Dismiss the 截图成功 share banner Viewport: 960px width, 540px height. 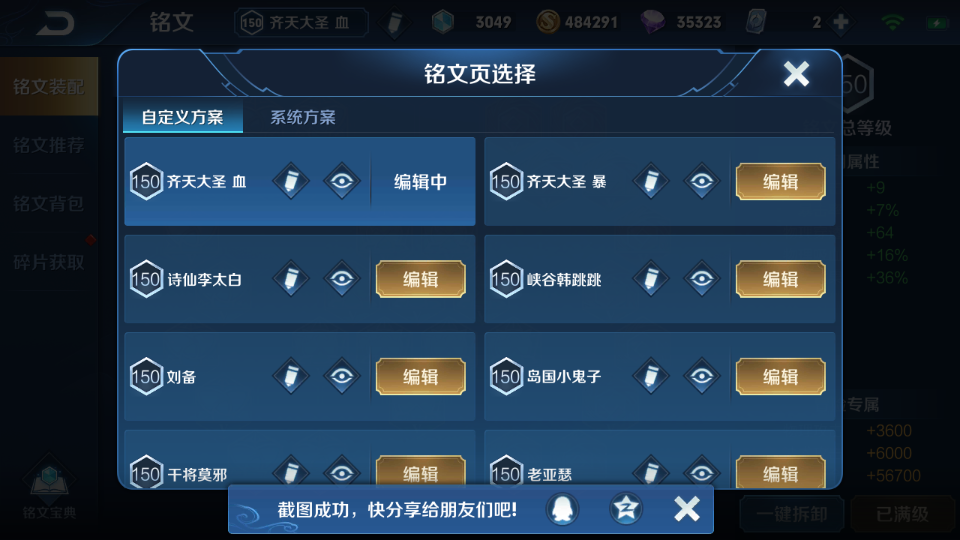tap(686, 509)
